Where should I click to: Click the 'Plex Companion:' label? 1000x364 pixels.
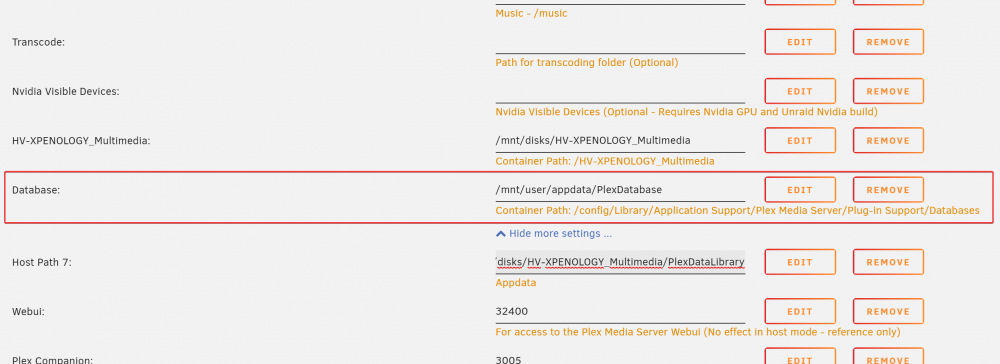(52, 360)
